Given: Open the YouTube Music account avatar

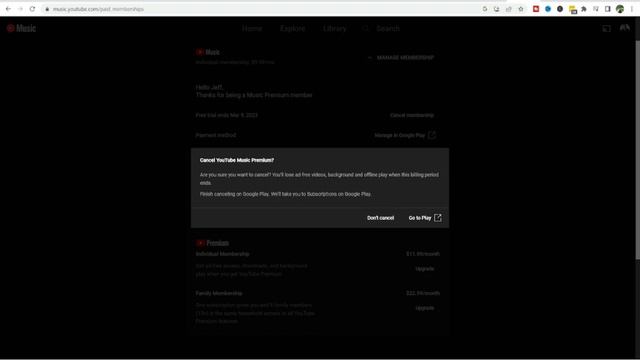Looking at the screenshot, I should click(x=625, y=28).
